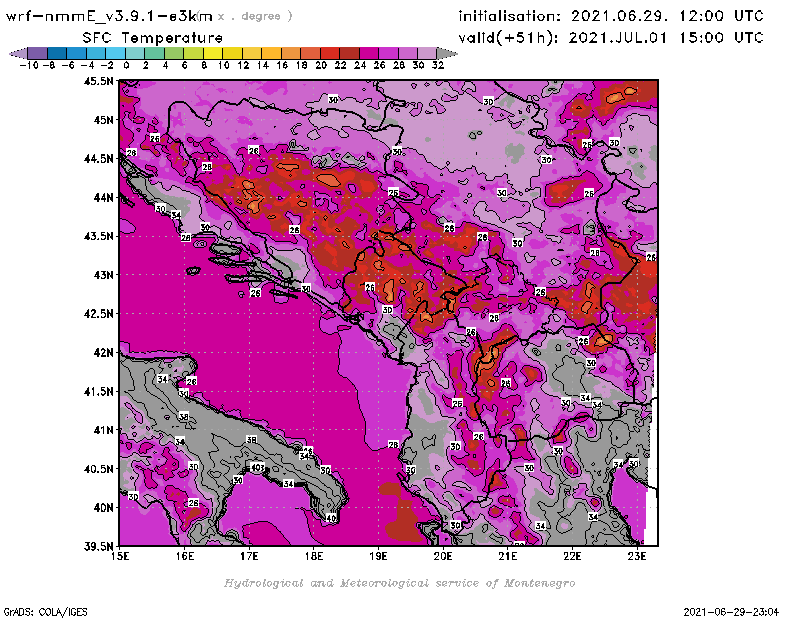
Task: Click the '40N' latitude label
Action: pyautogui.click(x=103, y=508)
